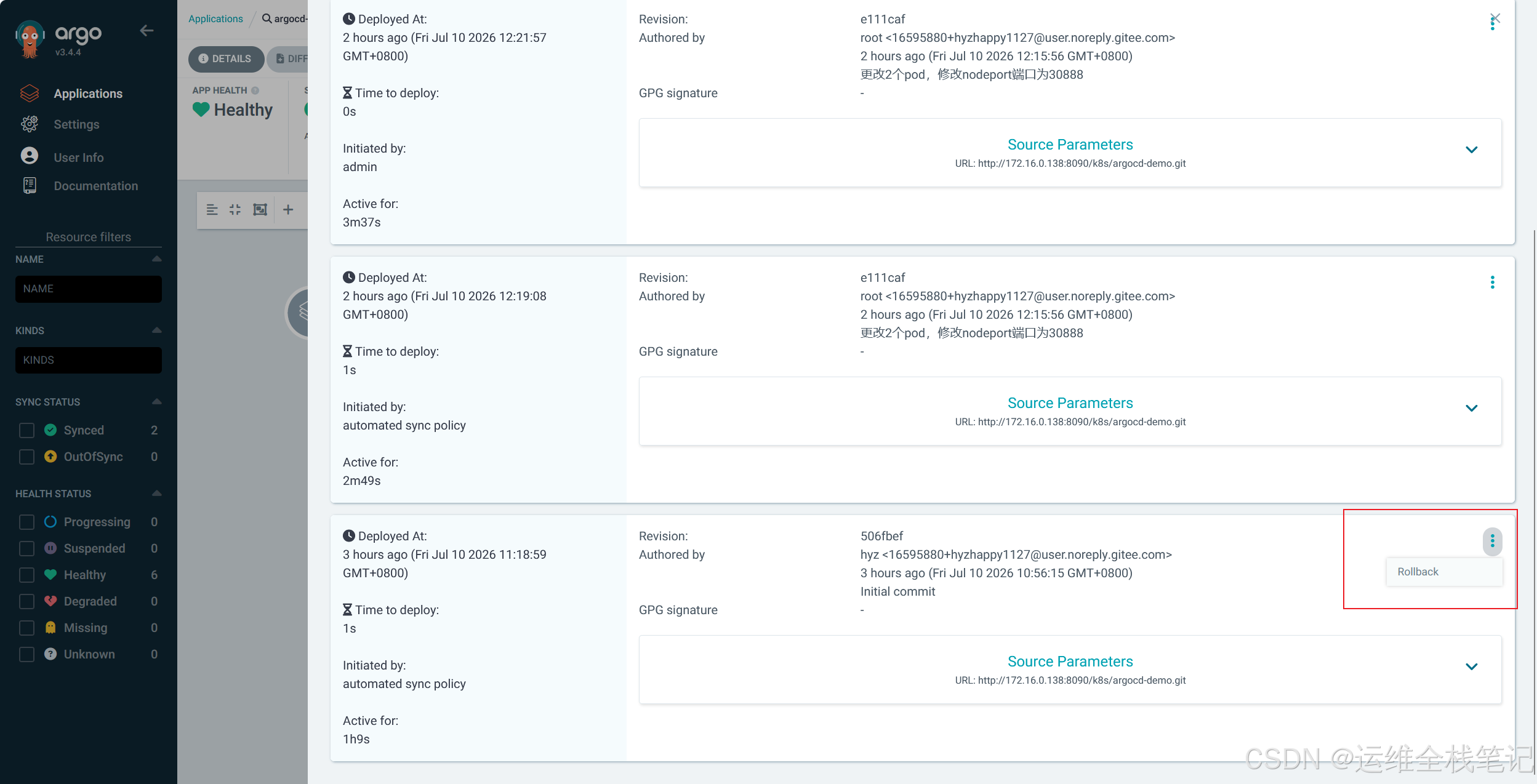Open the Documentation book icon
Screen dimensions: 1537x784
click(x=30, y=185)
